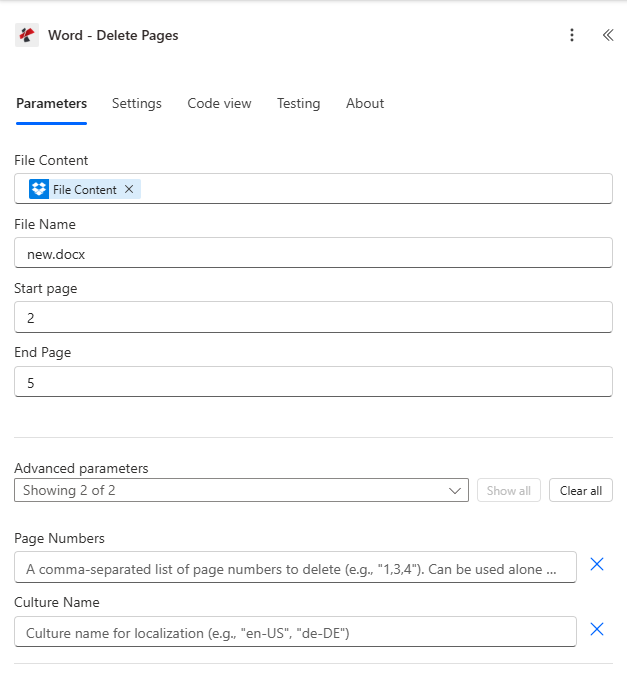This screenshot has height=681, width=627.
Task: Click the Start page label
Action: (46, 288)
